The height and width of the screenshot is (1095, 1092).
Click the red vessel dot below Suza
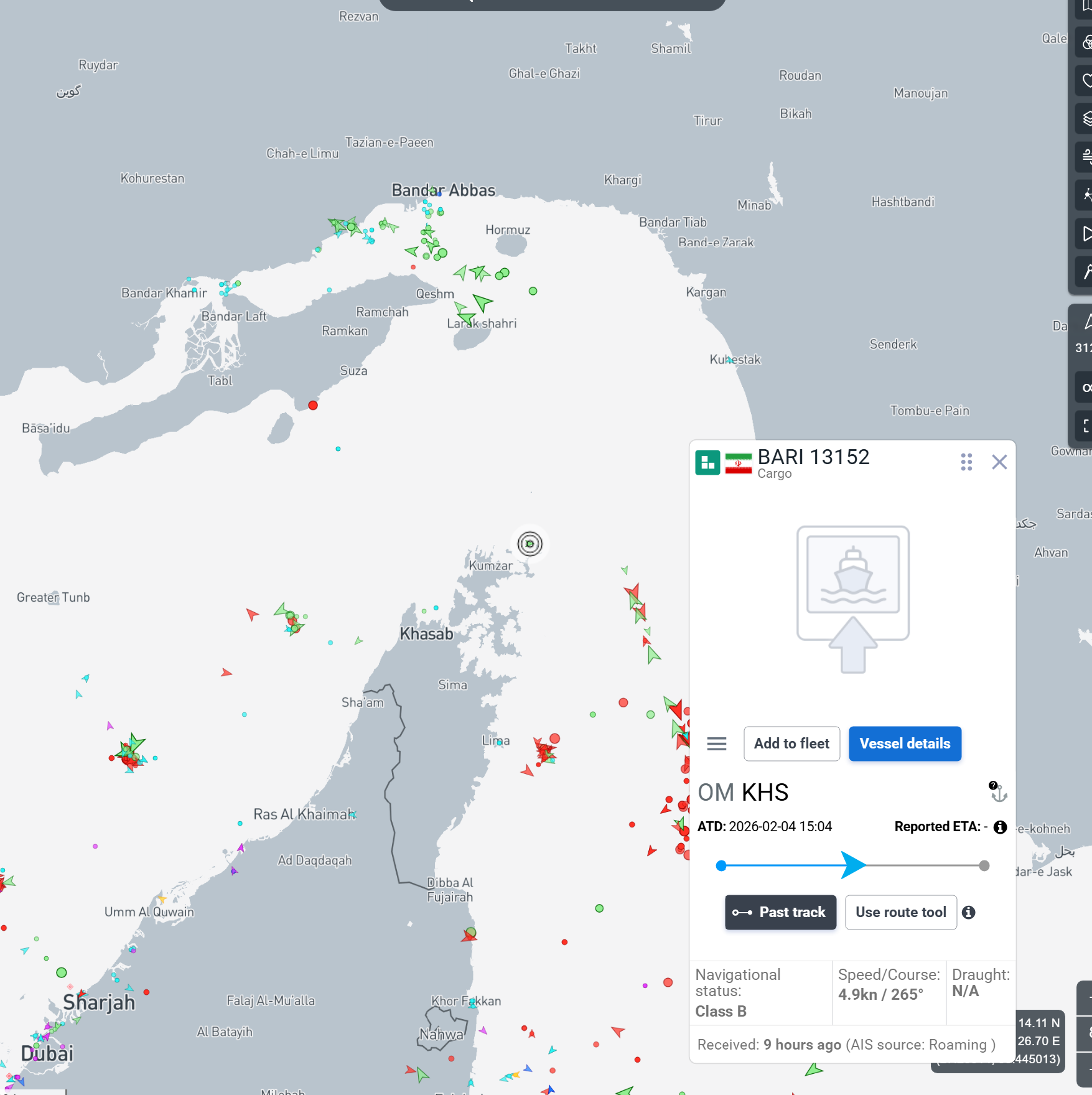point(313,406)
